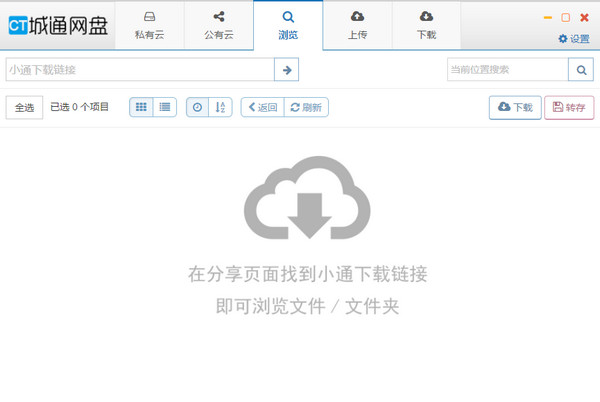
Task: Click the magnifier search button
Action: (580, 70)
